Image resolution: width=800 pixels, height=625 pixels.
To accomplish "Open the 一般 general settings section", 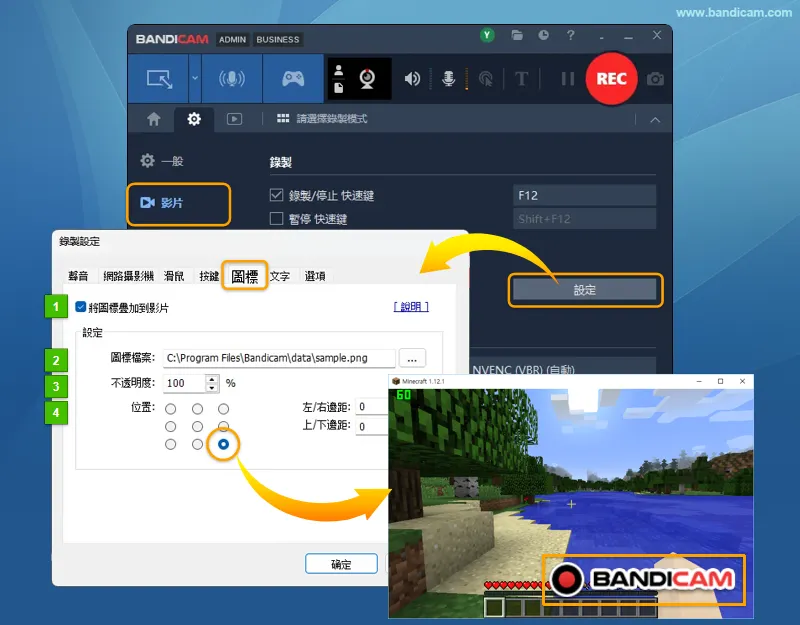I will (x=162, y=161).
